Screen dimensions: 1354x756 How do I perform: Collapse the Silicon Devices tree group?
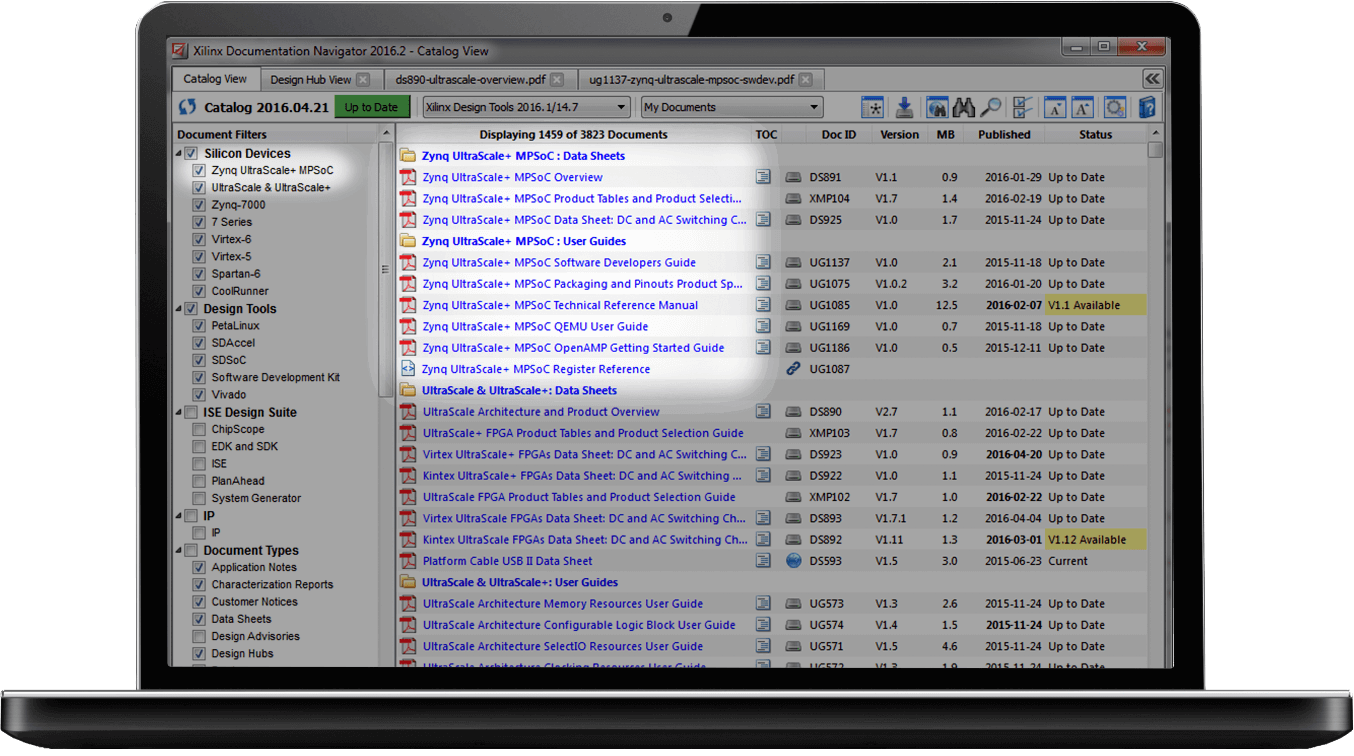179,154
